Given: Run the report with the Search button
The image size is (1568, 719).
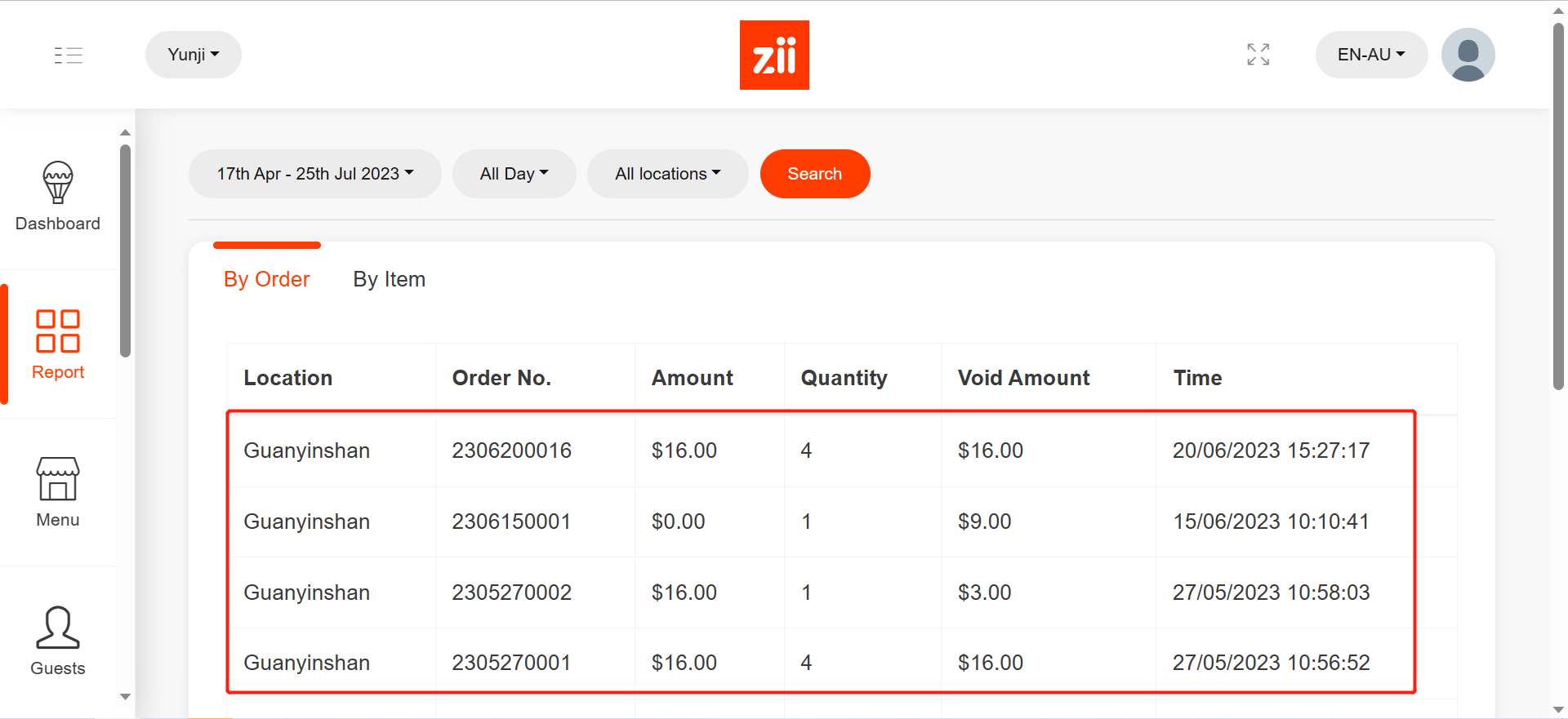Looking at the screenshot, I should [x=814, y=173].
